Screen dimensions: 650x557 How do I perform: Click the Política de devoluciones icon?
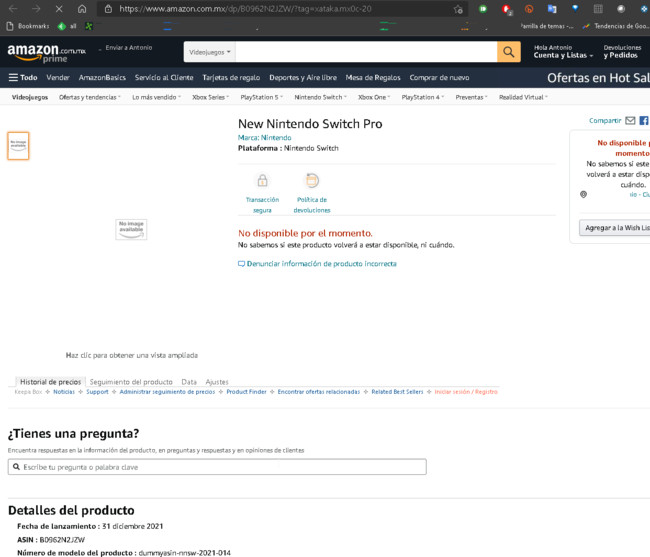click(x=312, y=181)
